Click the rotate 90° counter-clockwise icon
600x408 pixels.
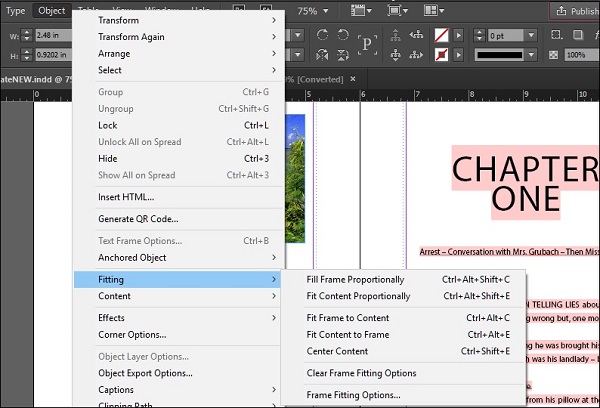coord(345,34)
